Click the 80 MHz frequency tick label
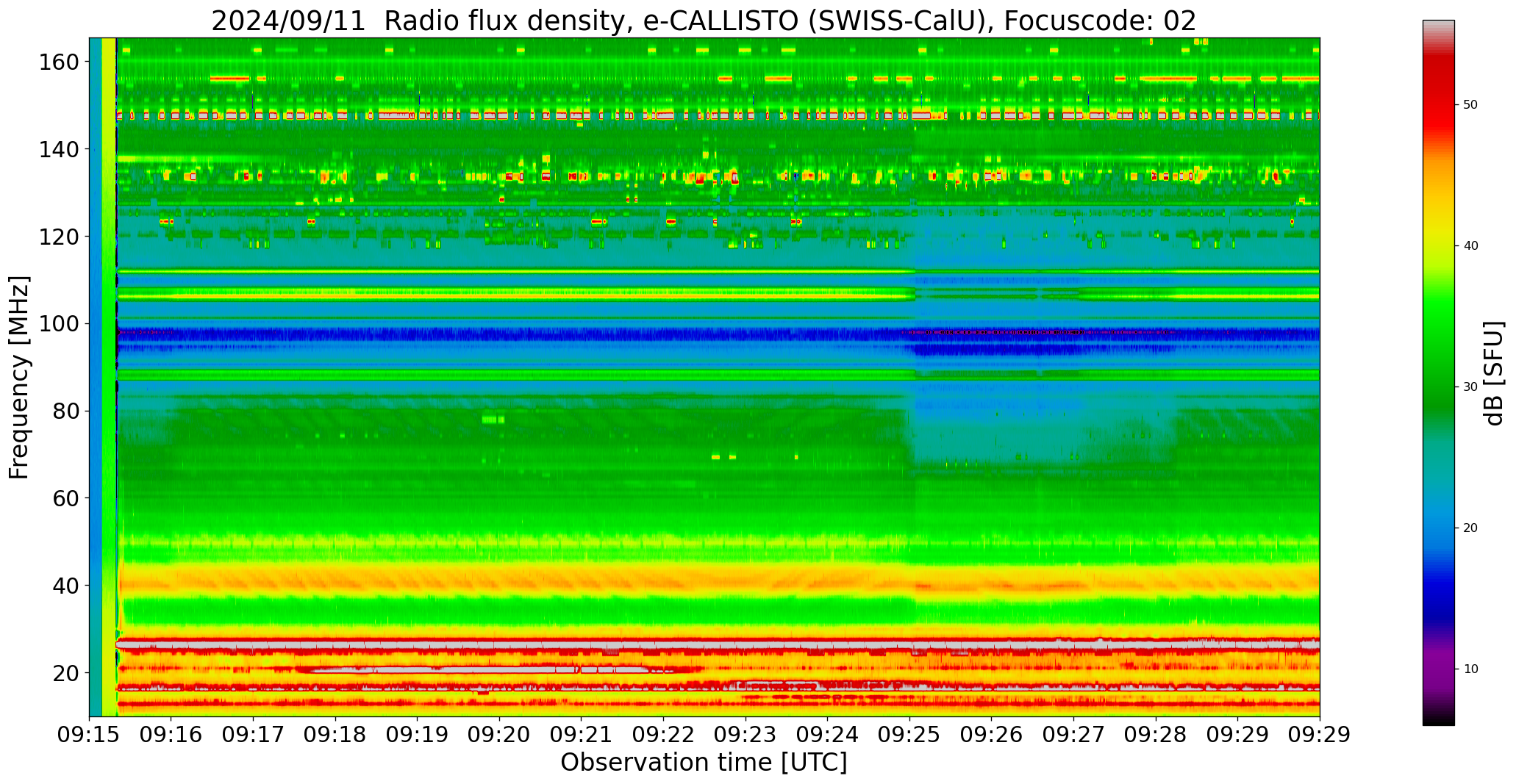 [x=66, y=411]
